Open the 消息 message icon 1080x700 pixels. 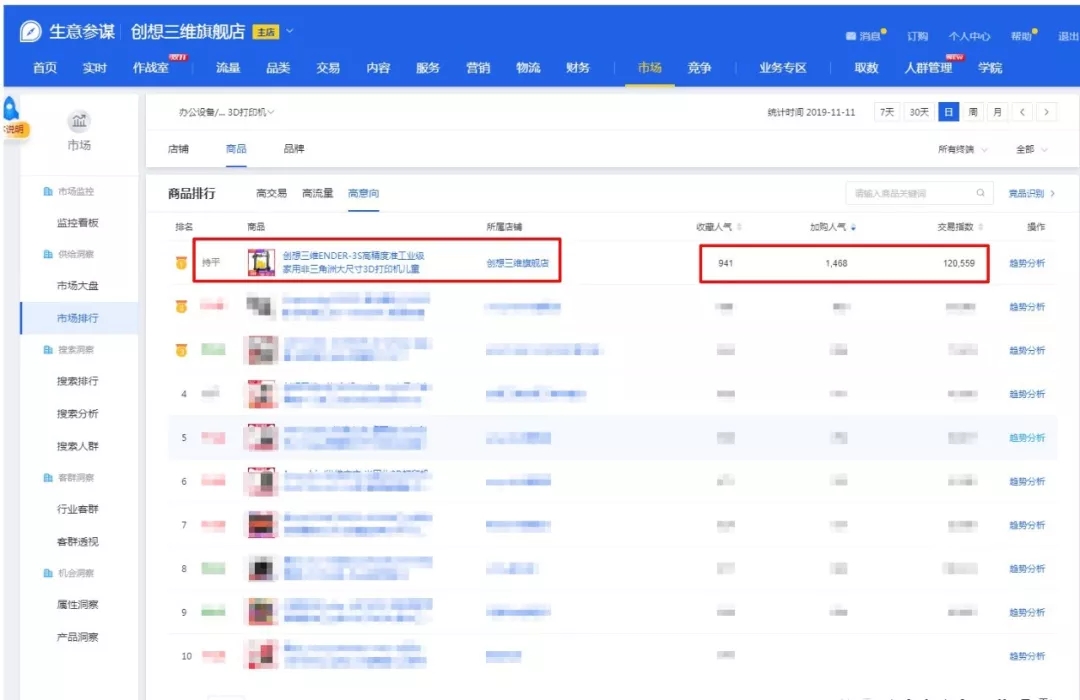tap(851, 36)
